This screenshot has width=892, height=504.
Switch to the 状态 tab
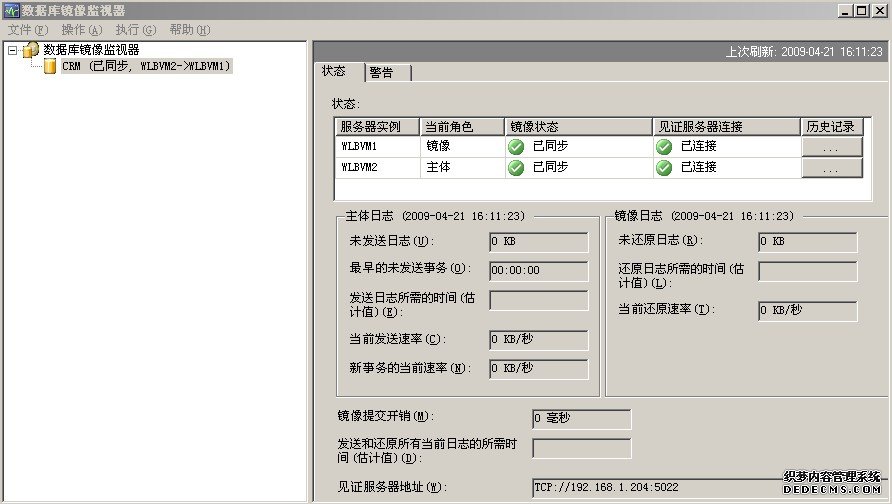(x=334, y=71)
